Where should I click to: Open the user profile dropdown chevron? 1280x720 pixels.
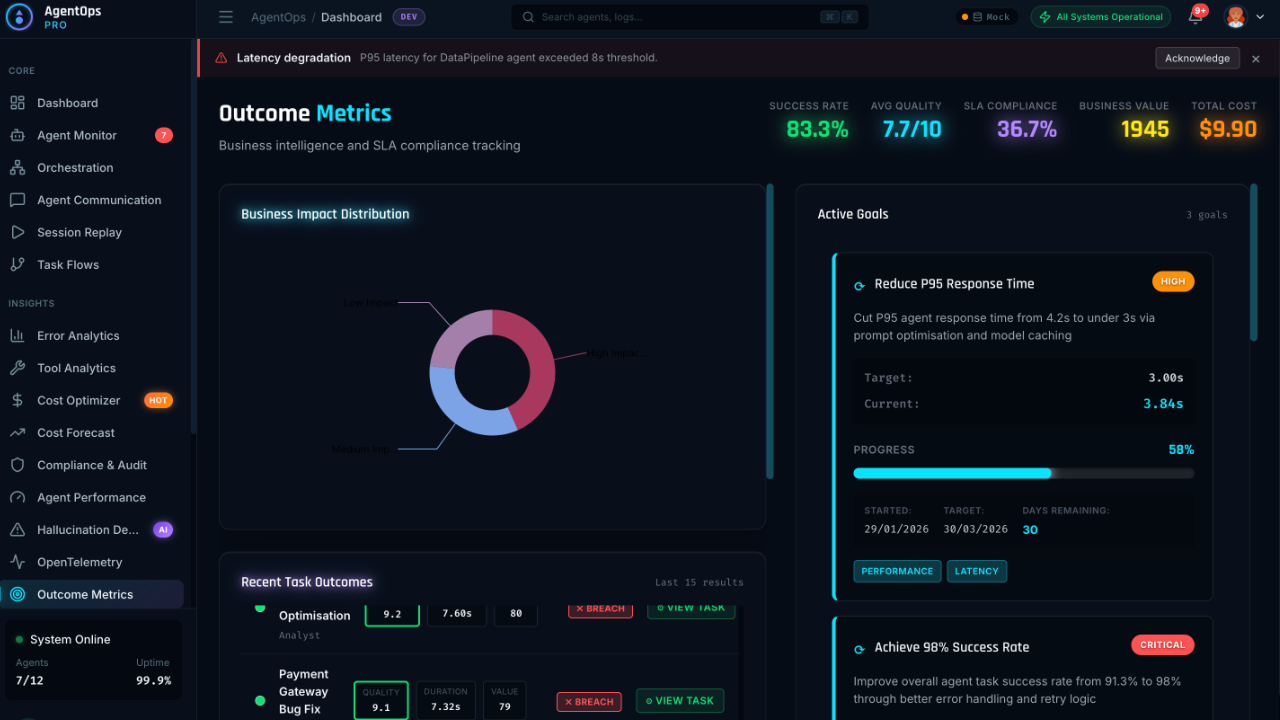1259,17
